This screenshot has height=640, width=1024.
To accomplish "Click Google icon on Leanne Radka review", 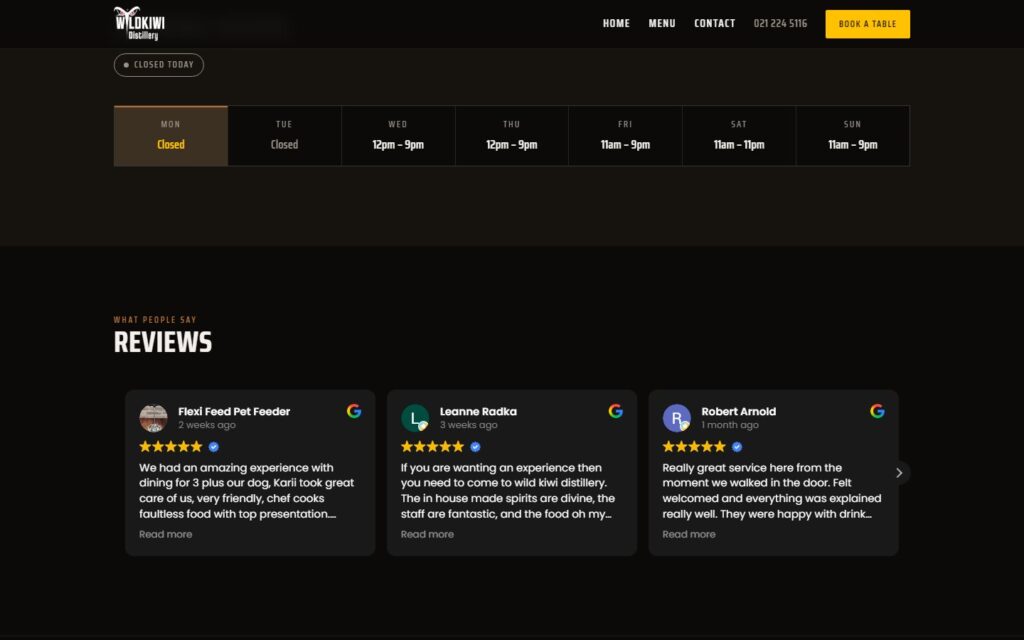I will (616, 411).
